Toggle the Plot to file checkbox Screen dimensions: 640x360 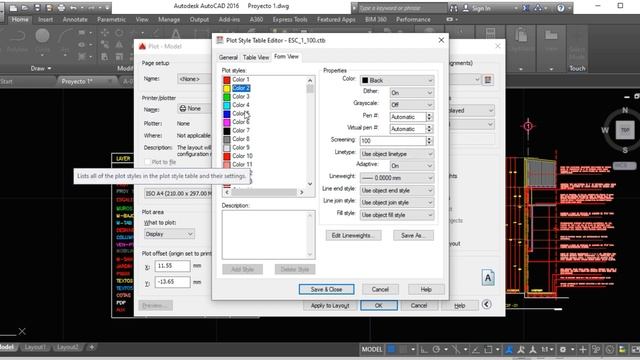click(148, 162)
